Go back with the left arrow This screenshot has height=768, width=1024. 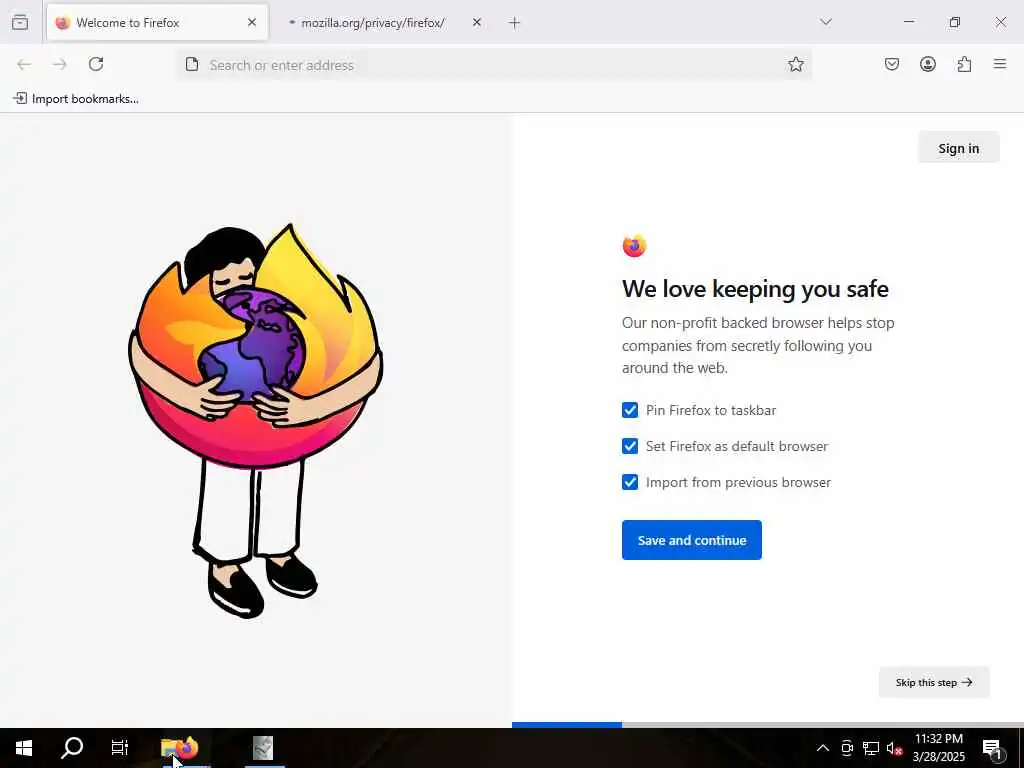point(24,64)
